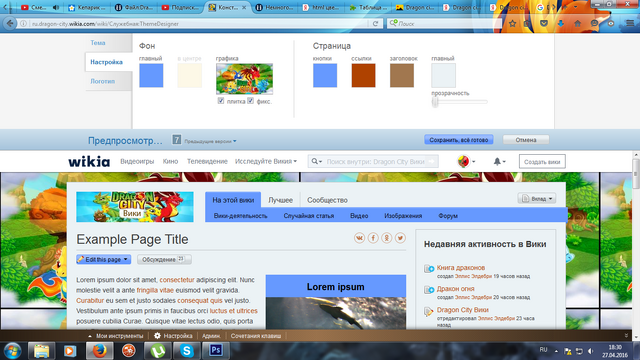Pick the ссылки link color swatch

(x=363, y=76)
